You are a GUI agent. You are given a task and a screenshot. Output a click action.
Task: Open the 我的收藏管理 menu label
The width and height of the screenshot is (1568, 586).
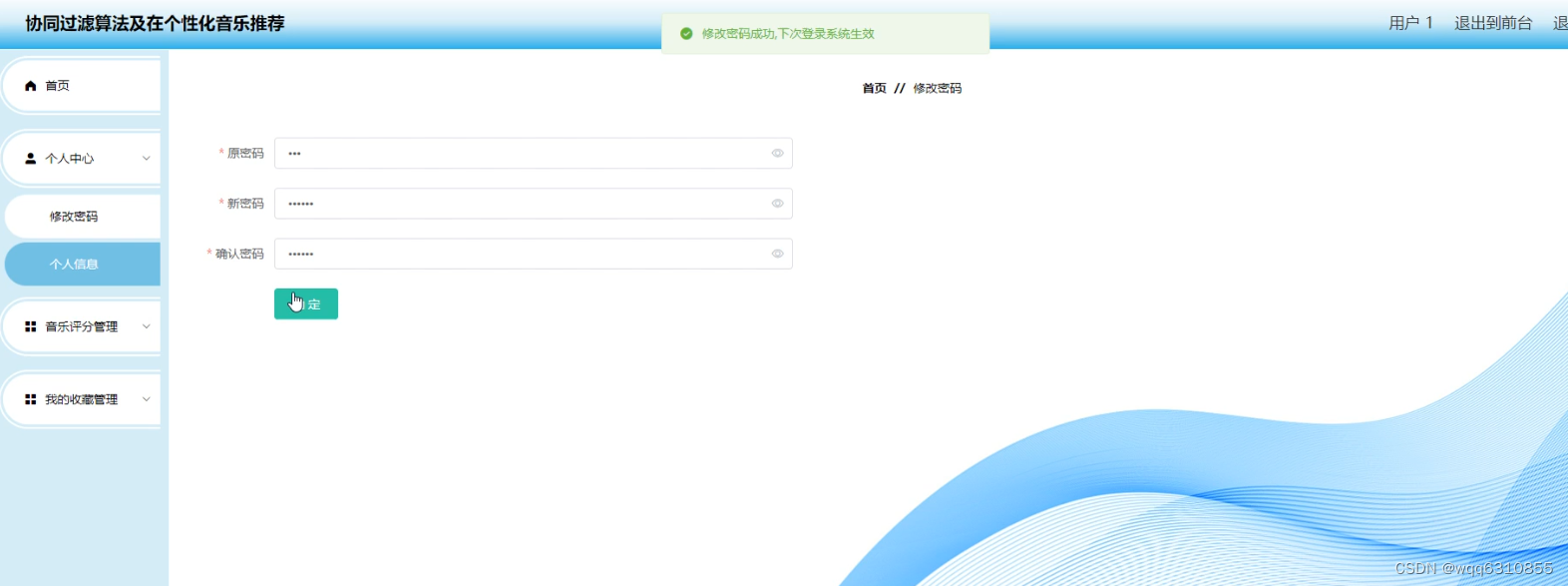pos(82,399)
